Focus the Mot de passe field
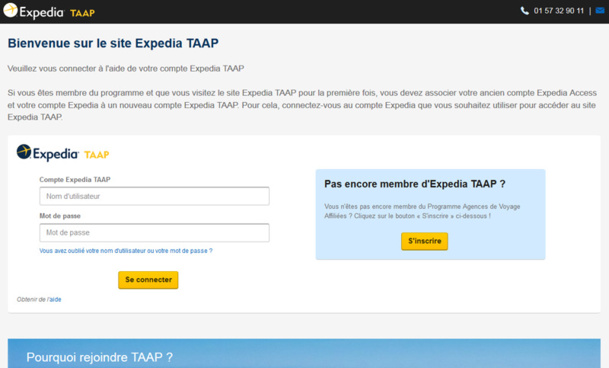The width and height of the screenshot is (609, 368). [154, 233]
